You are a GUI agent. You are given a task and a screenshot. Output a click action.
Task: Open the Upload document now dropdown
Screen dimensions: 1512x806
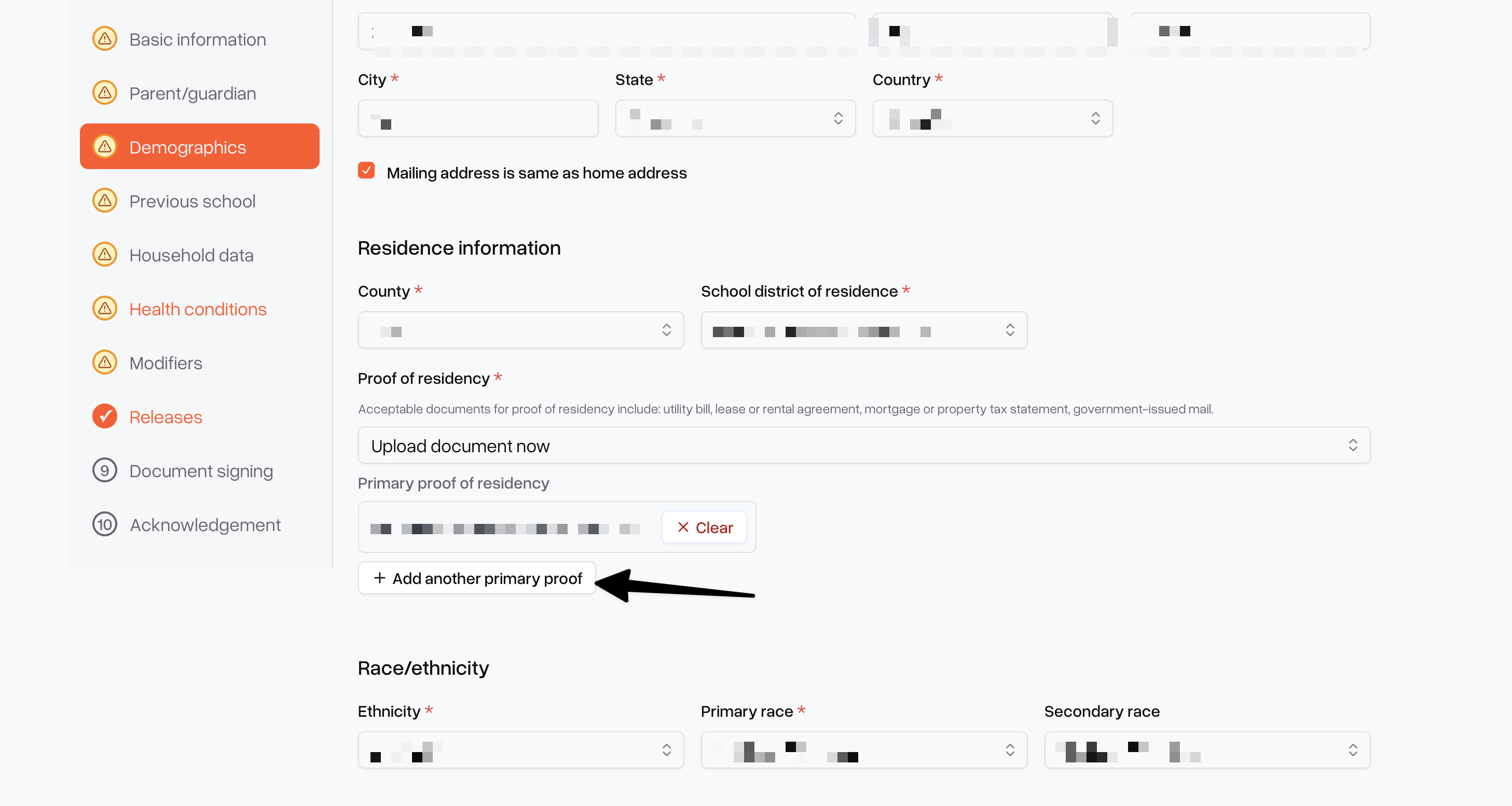(x=864, y=446)
